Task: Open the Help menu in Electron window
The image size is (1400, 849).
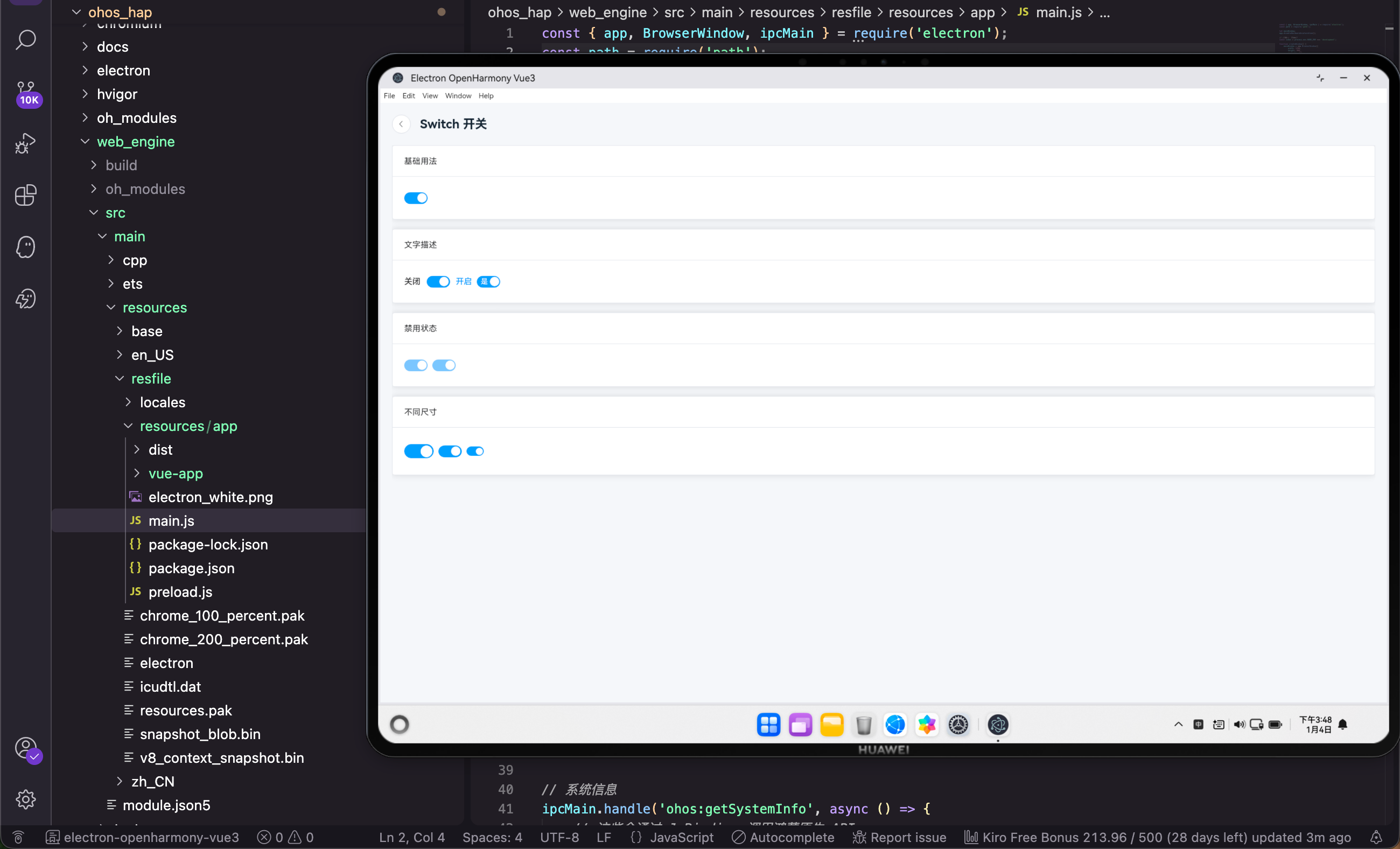Action: tap(486, 95)
